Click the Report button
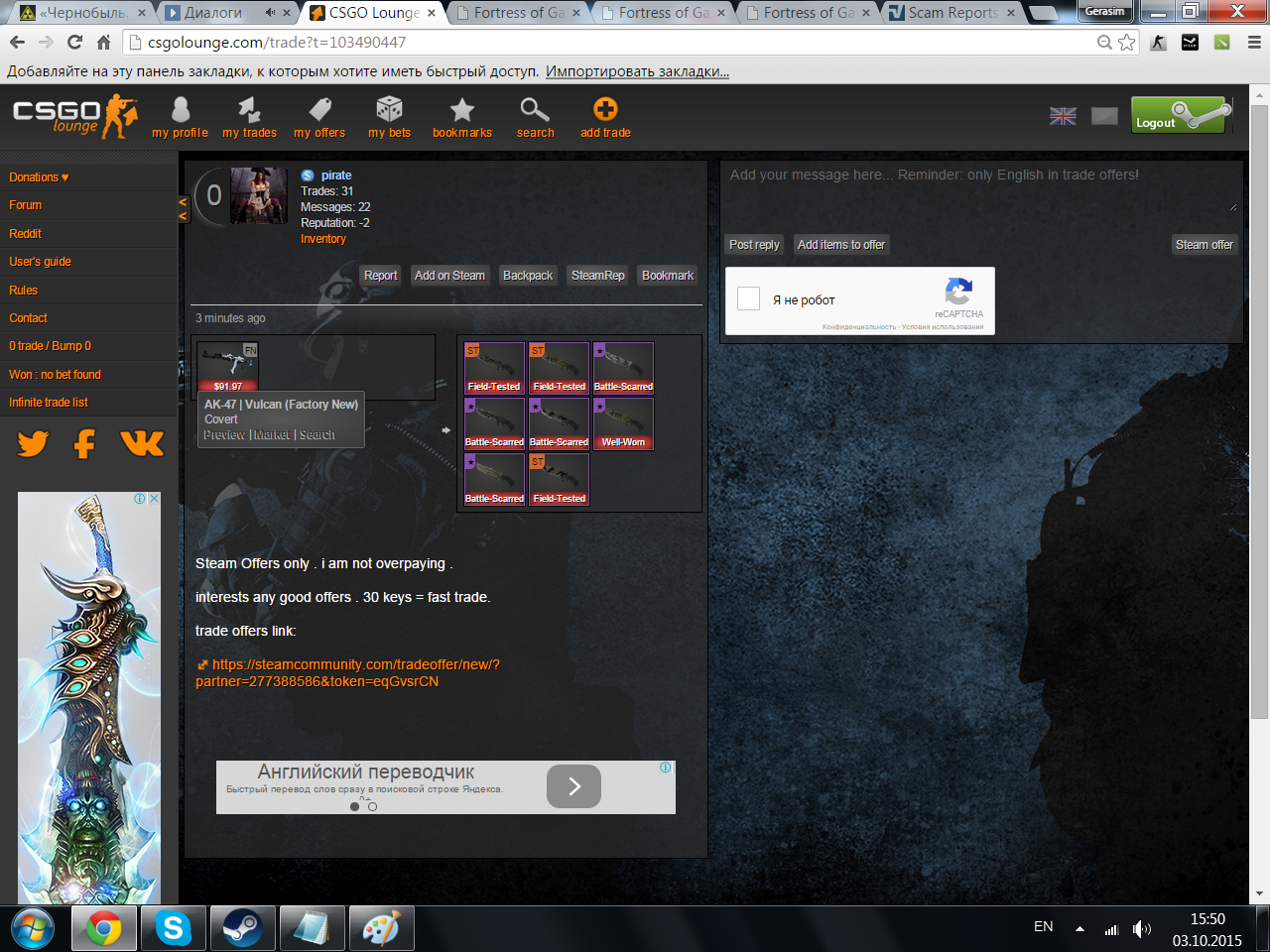Screen dimensions: 1270x952 click(x=380, y=276)
